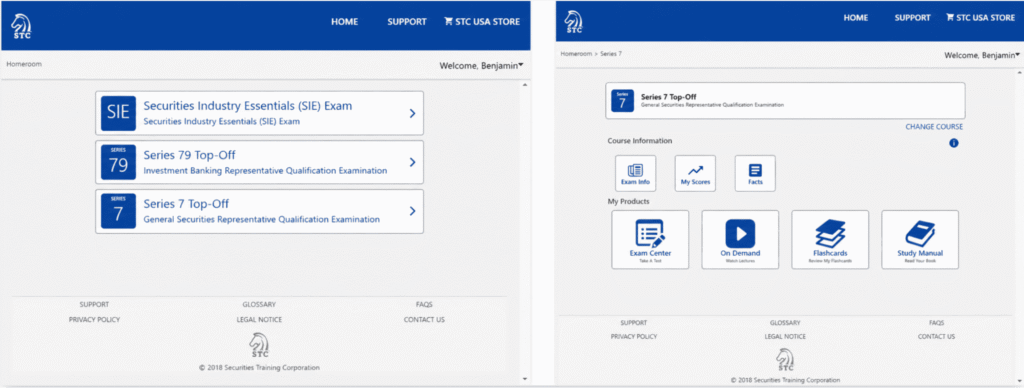Click 2018 Securities Training Corporation text, left window
The image size is (1024, 388).
pyautogui.click(x=259, y=368)
